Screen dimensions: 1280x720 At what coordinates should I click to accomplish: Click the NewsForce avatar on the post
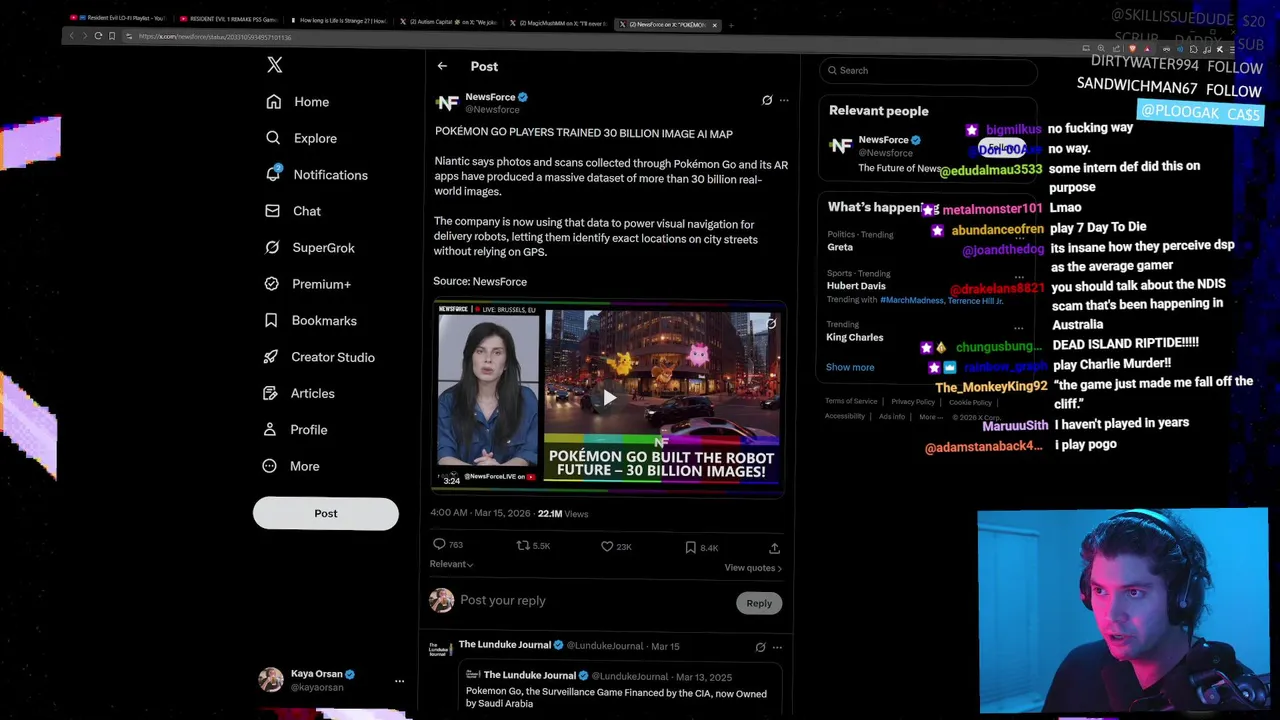click(x=447, y=103)
